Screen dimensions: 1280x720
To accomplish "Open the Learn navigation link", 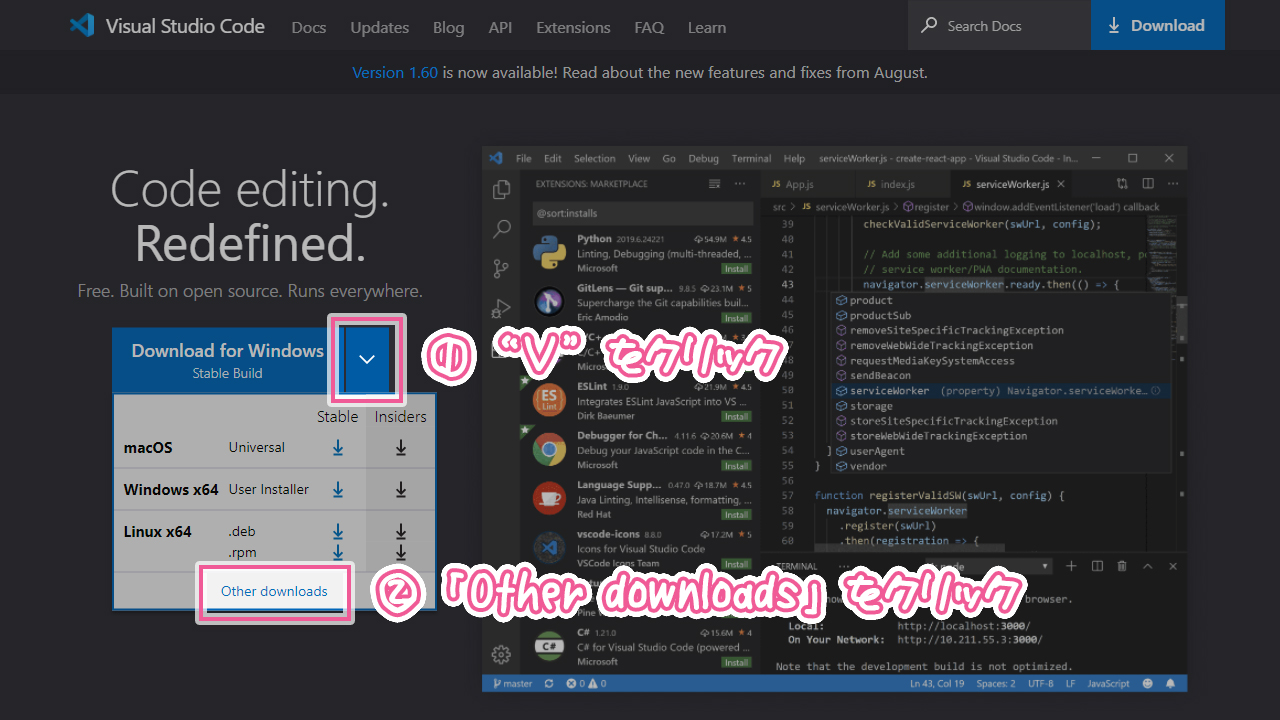I will [x=707, y=27].
